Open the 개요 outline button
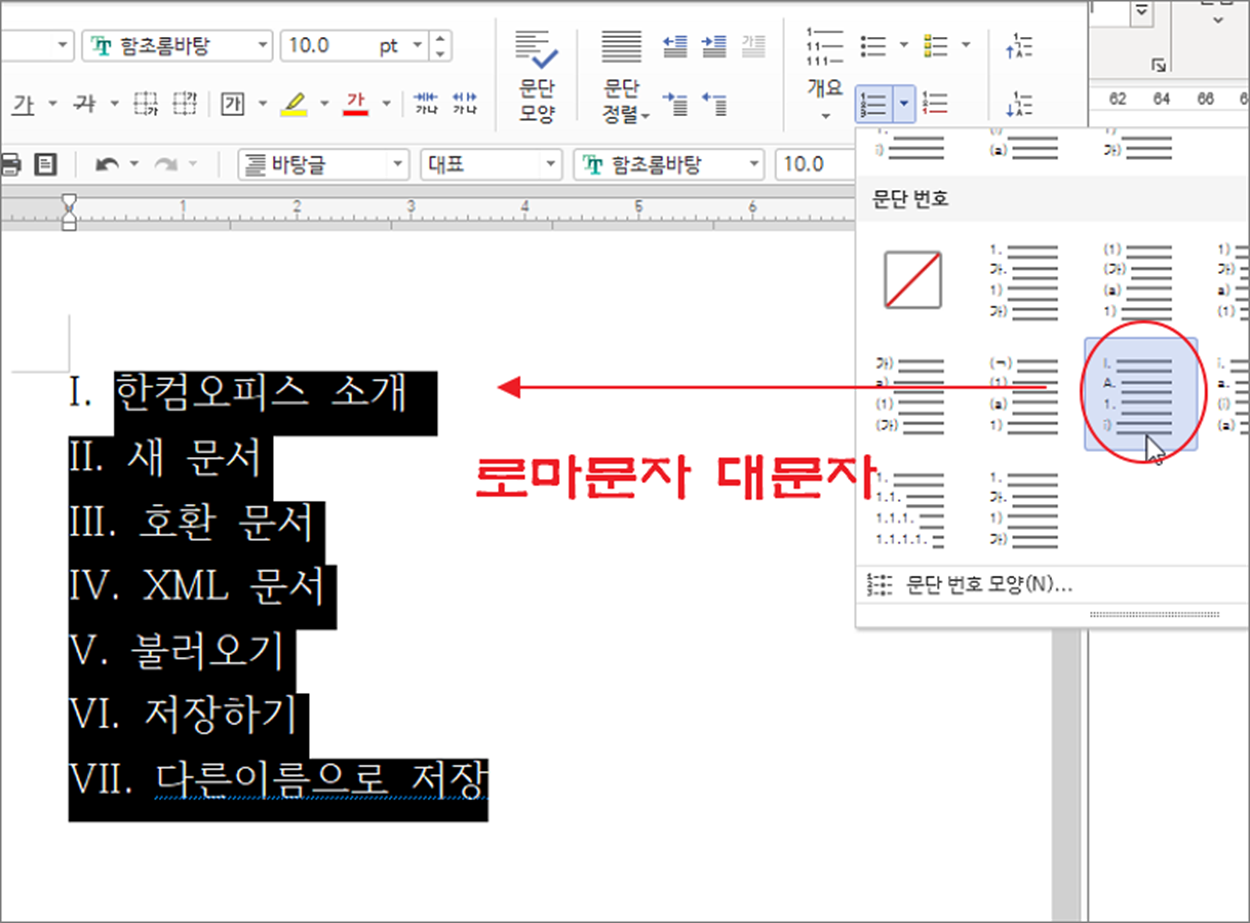 825,75
